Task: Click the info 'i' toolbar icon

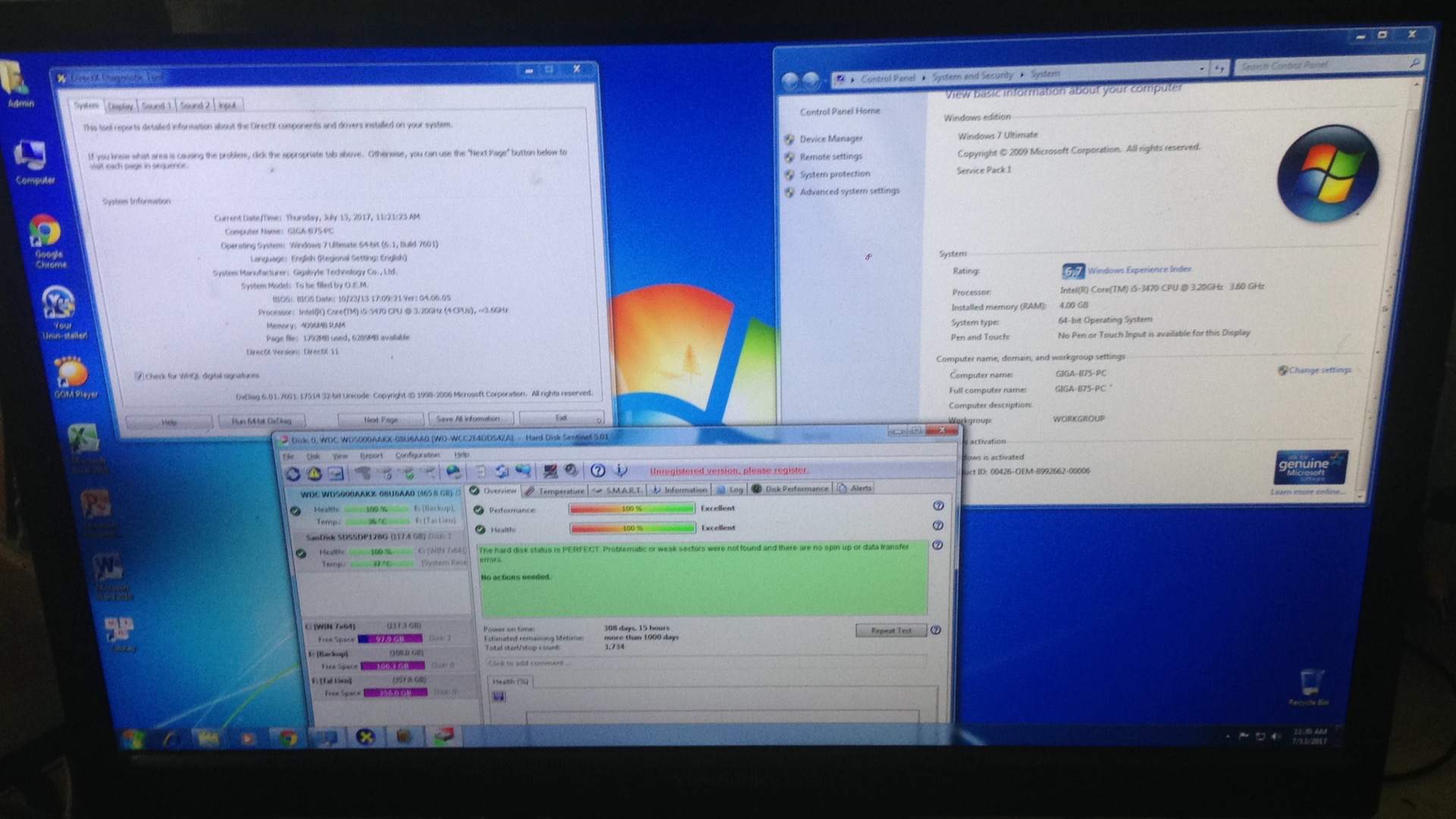Action: [x=620, y=470]
